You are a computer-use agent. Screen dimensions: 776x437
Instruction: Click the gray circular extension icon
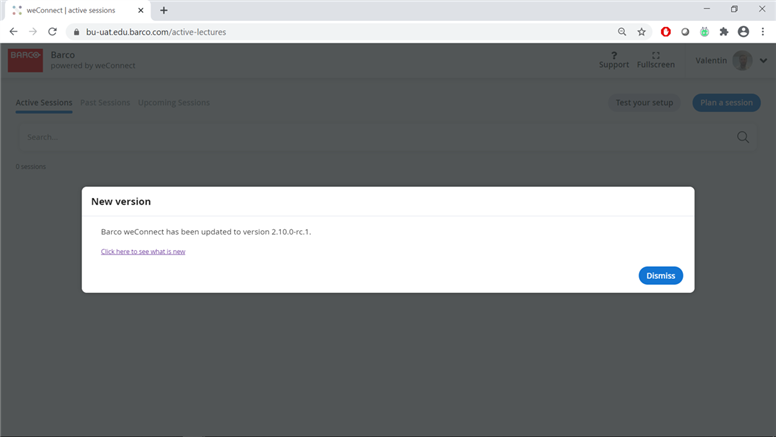click(685, 32)
